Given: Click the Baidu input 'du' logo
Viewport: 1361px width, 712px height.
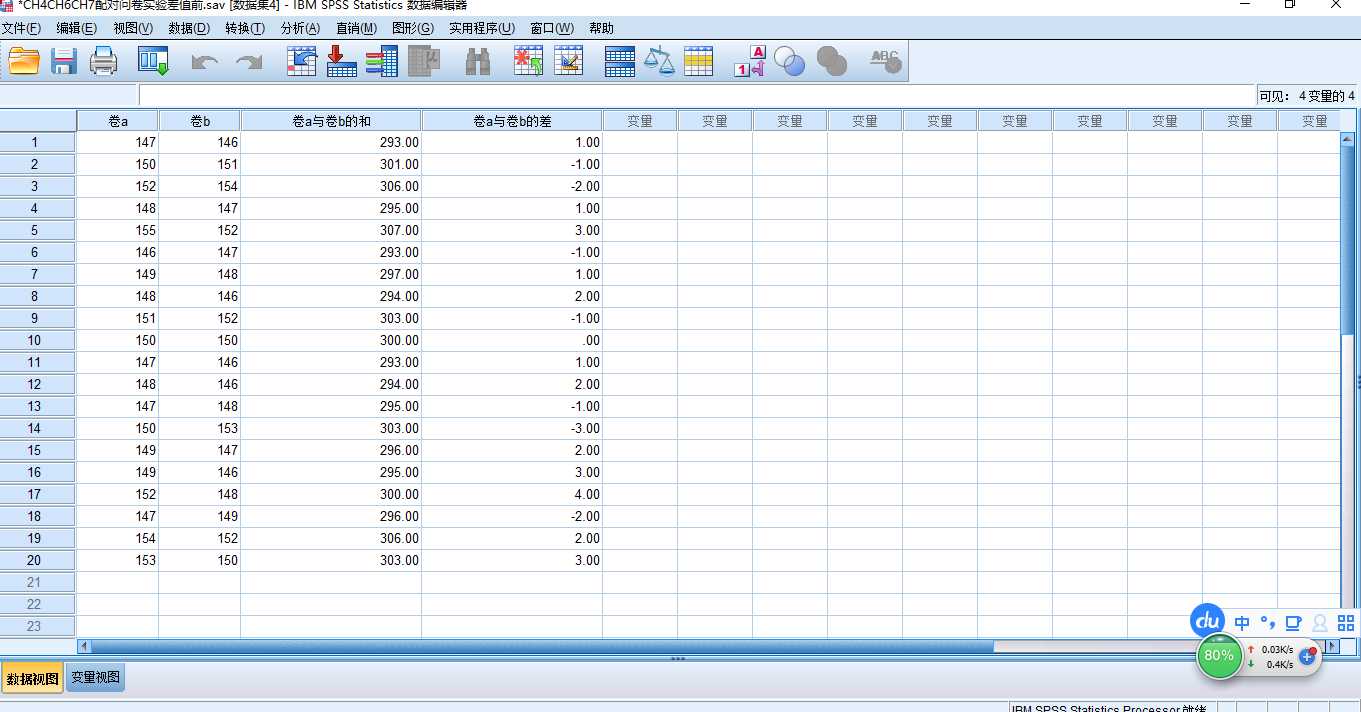Looking at the screenshot, I should (x=1208, y=620).
